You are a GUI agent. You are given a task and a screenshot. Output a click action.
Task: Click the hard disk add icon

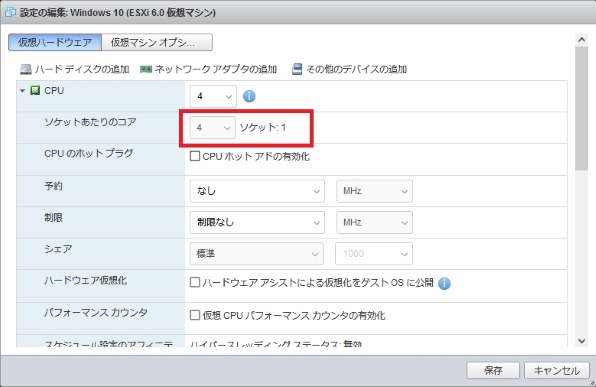coord(25,69)
